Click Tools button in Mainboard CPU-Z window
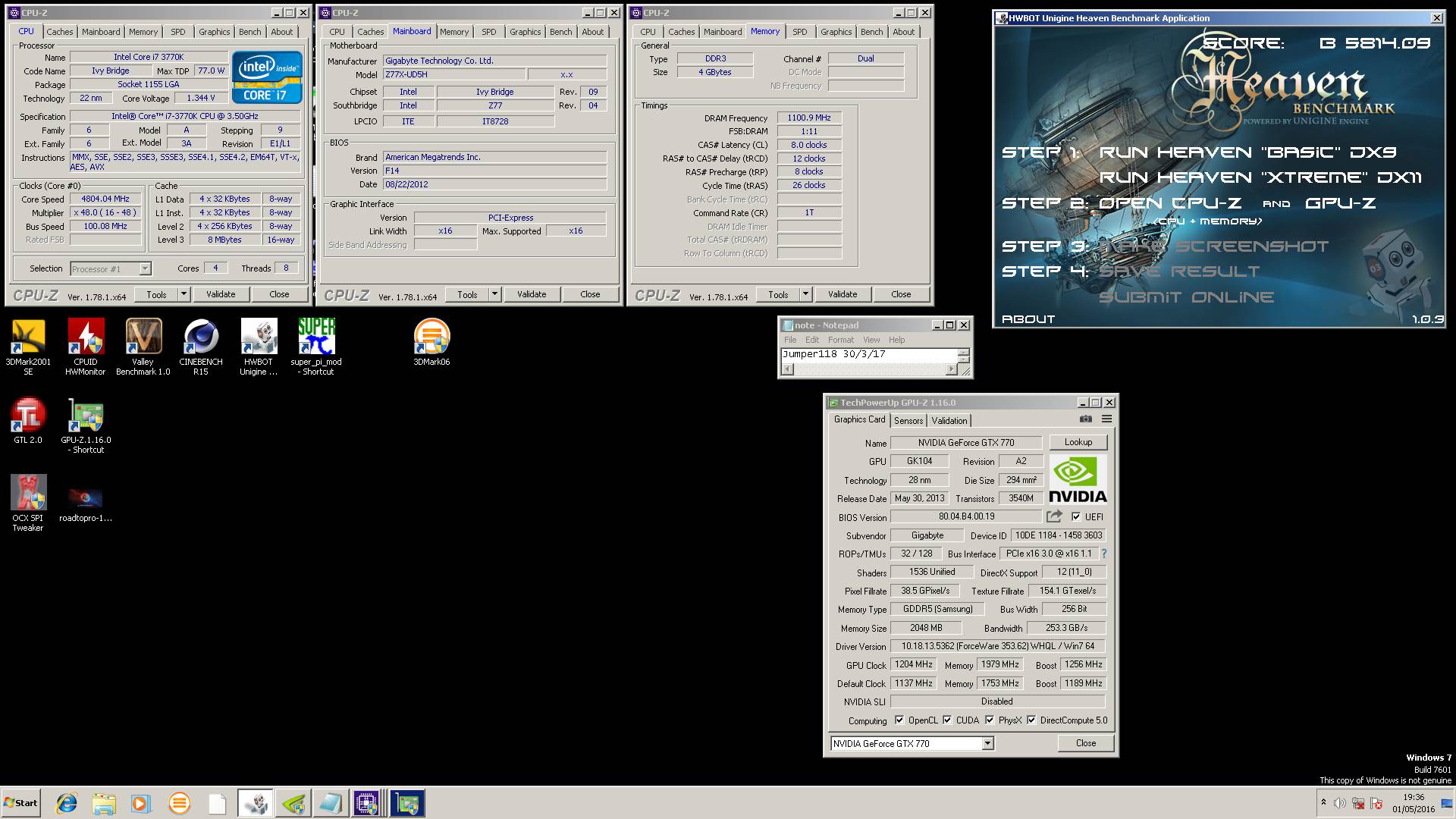 [467, 294]
